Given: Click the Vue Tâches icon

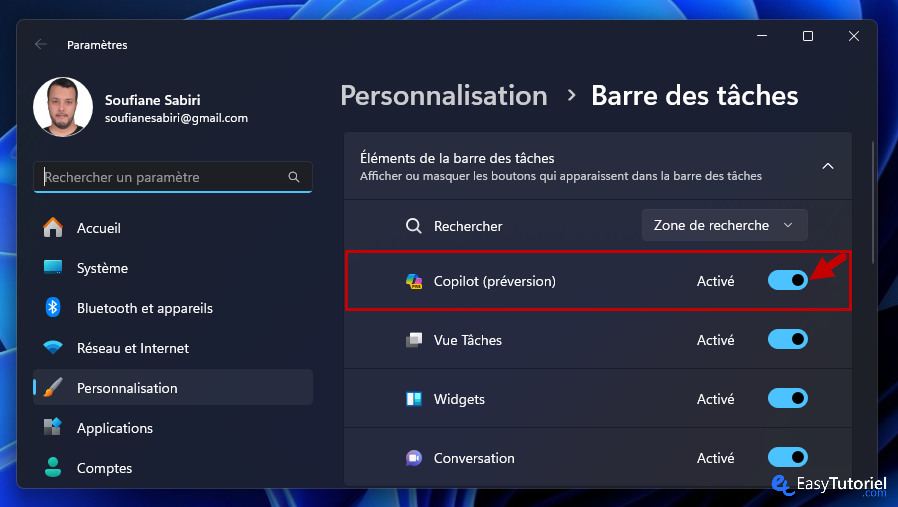Looking at the screenshot, I should [413, 340].
